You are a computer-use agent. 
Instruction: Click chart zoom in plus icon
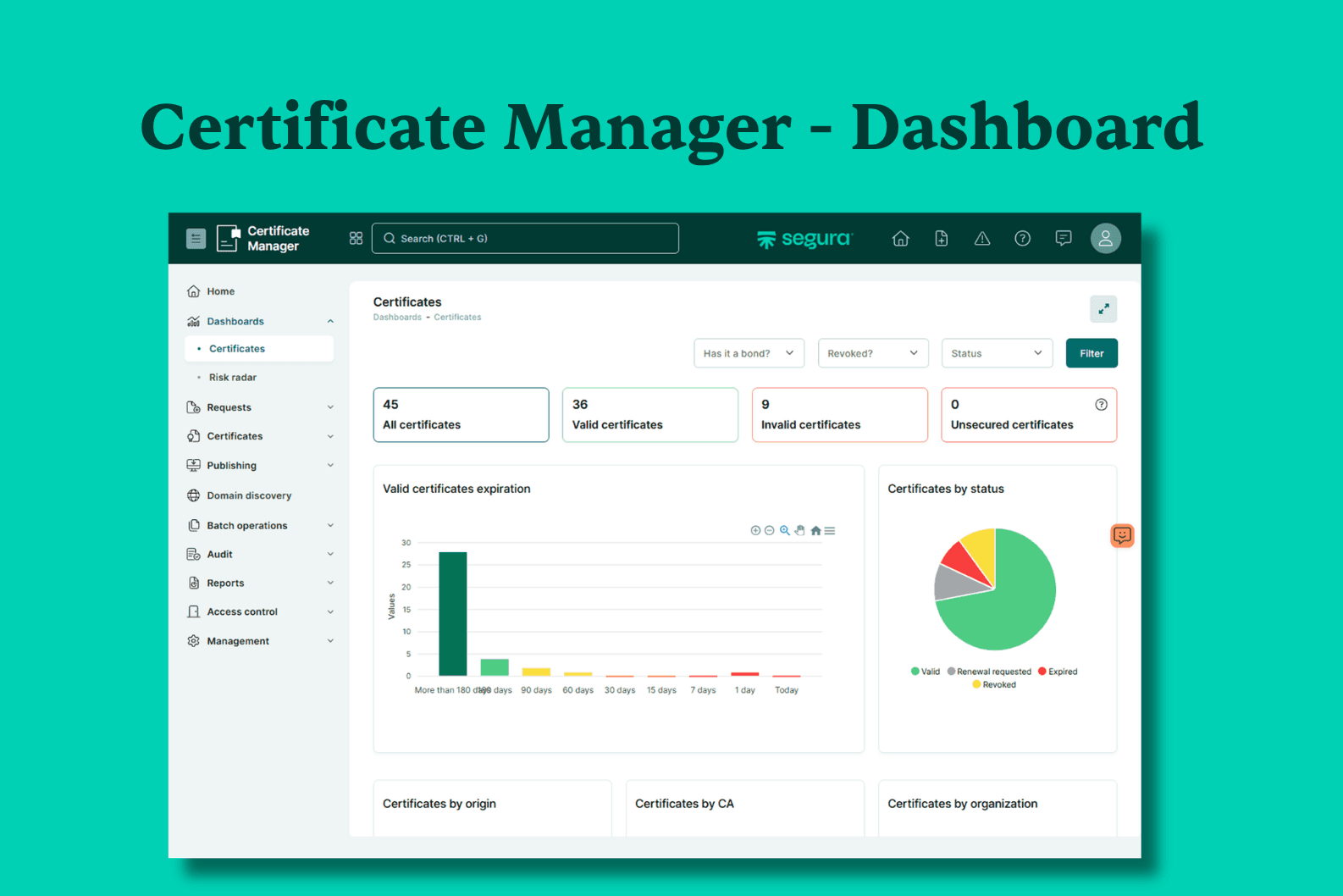[755, 531]
